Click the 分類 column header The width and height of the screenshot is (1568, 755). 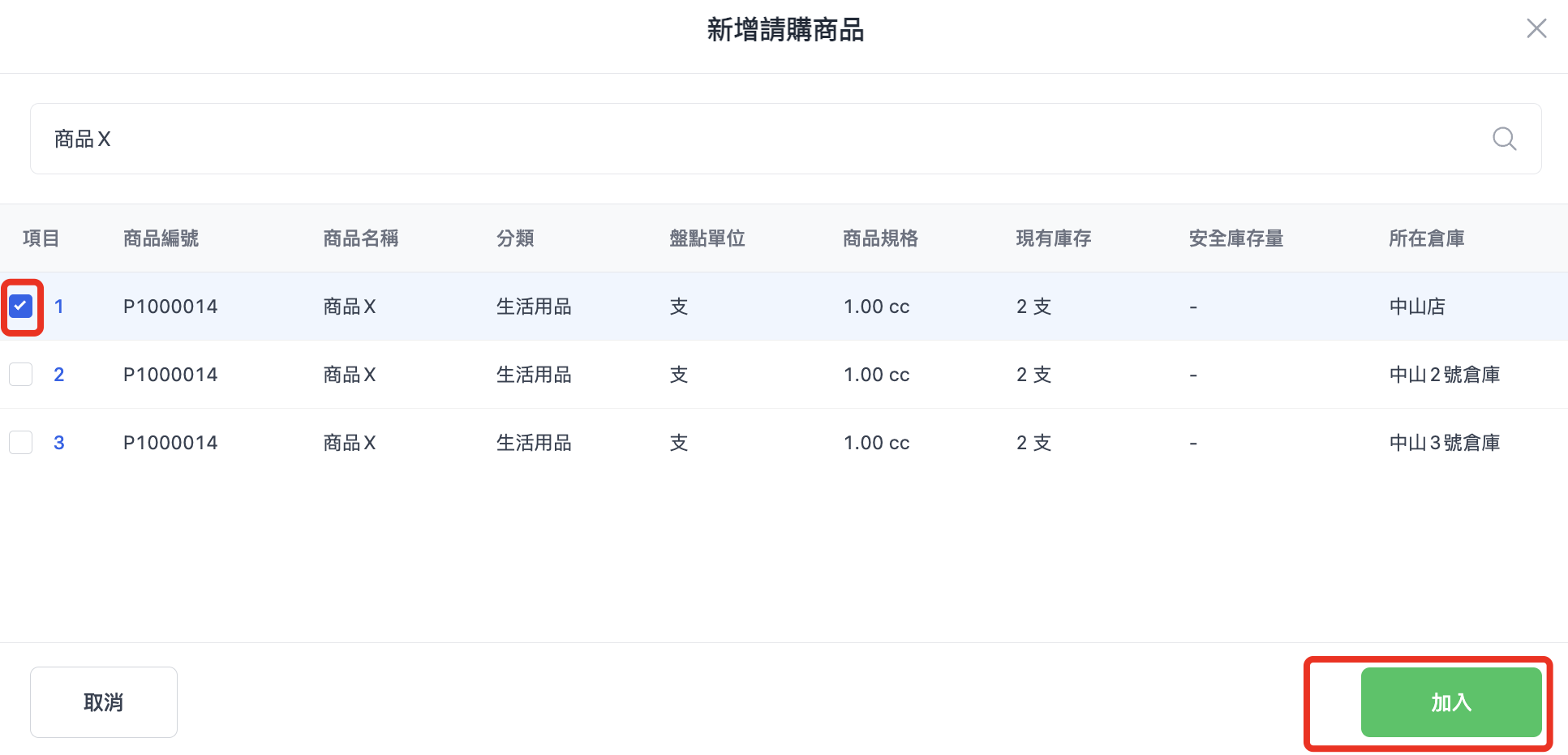(x=515, y=238)
